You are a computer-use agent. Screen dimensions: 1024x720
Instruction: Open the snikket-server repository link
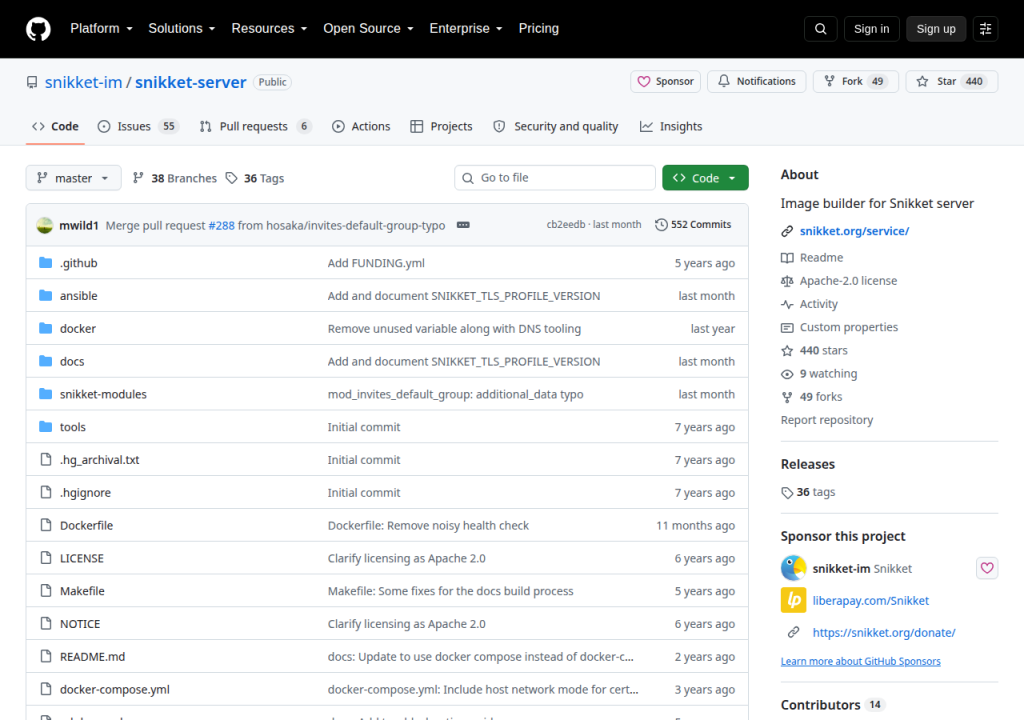(x=191, y=82)
